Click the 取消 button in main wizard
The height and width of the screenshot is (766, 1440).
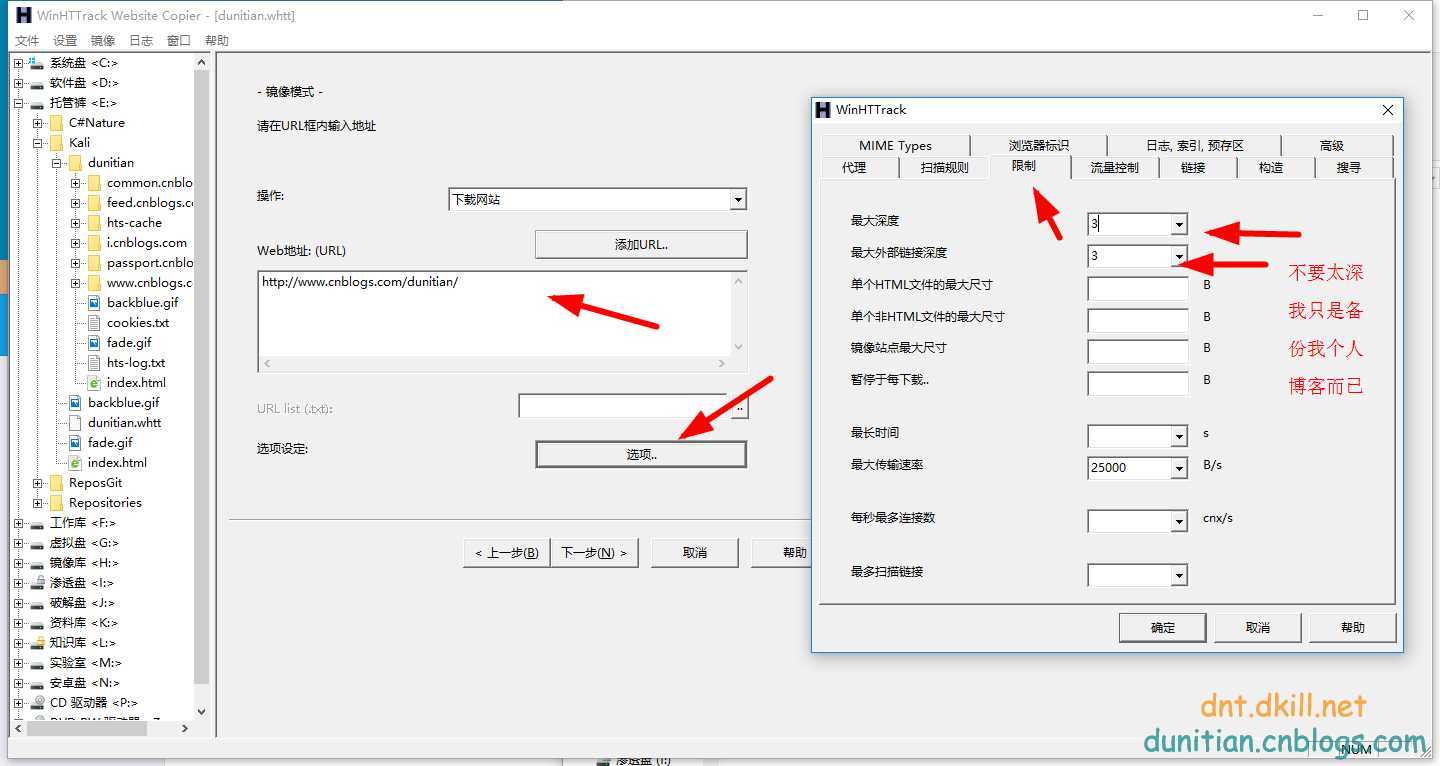[x=695, y=553]
